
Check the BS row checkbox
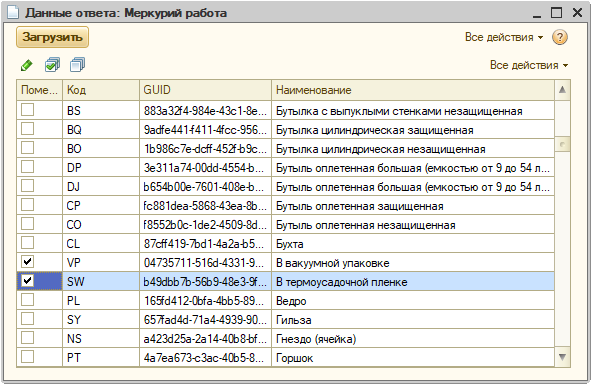pyautogui.click(x=28, y=110)
